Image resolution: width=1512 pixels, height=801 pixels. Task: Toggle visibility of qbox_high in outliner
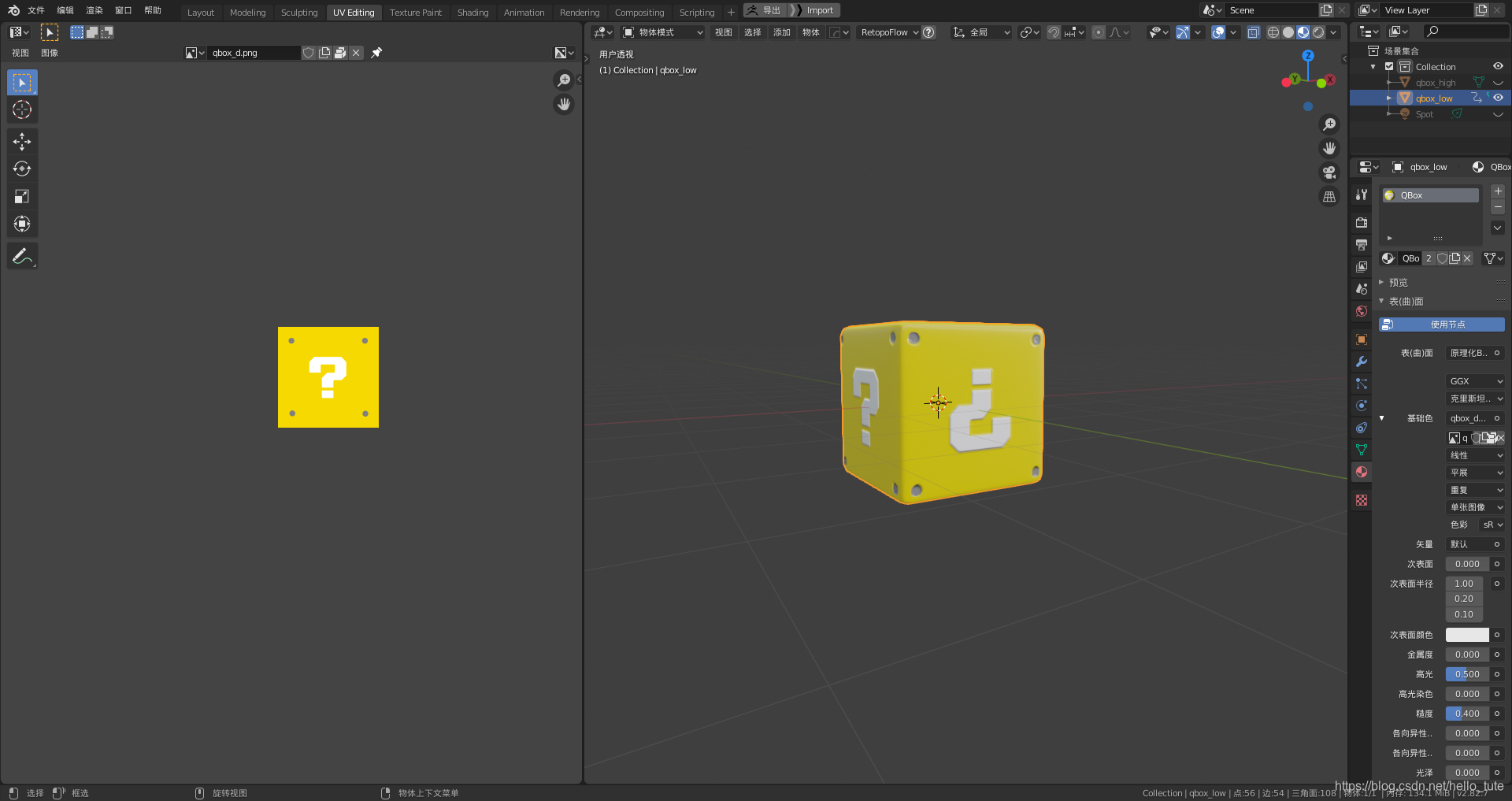(x=1498, y=83)
